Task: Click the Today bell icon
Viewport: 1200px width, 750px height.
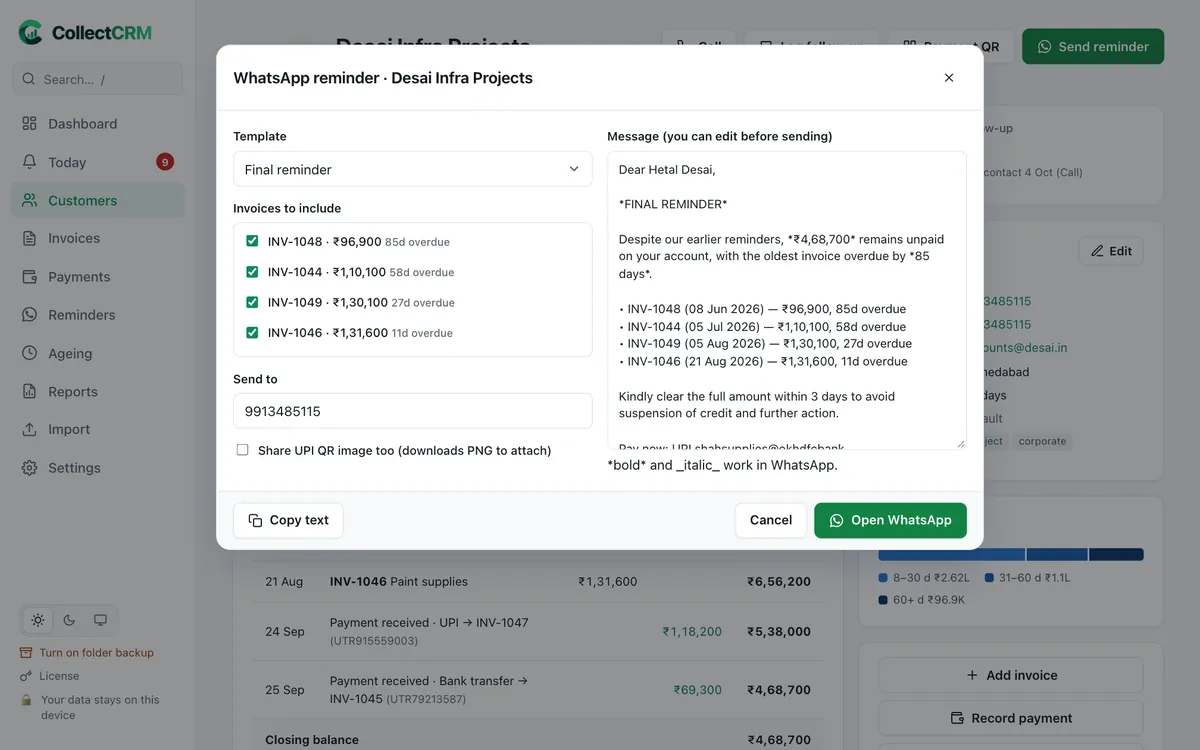Action: (29, 162)
